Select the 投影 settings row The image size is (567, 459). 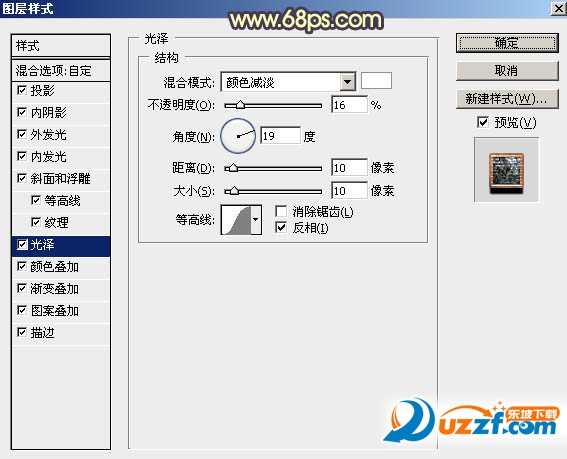(61, 90)
